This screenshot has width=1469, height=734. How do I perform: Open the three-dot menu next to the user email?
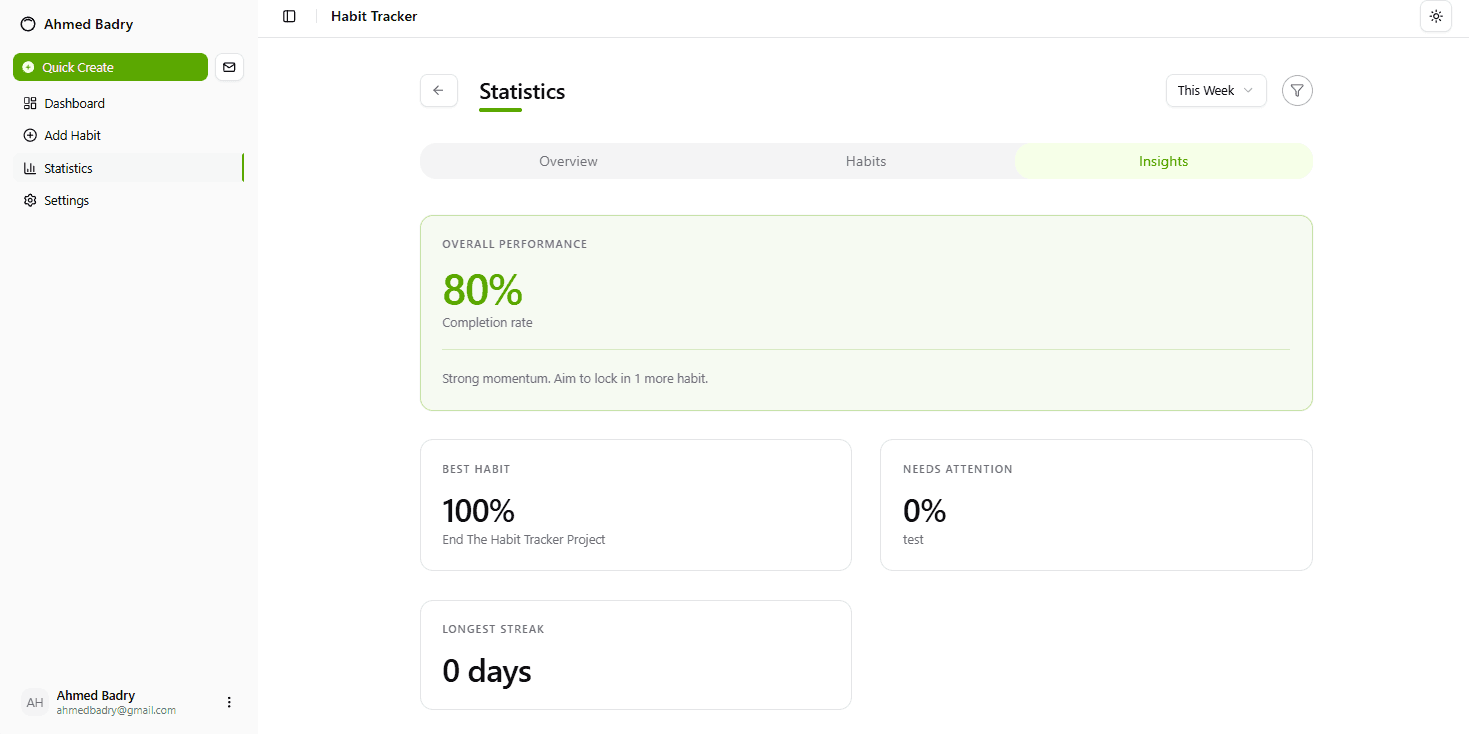[x=229, y=702]
